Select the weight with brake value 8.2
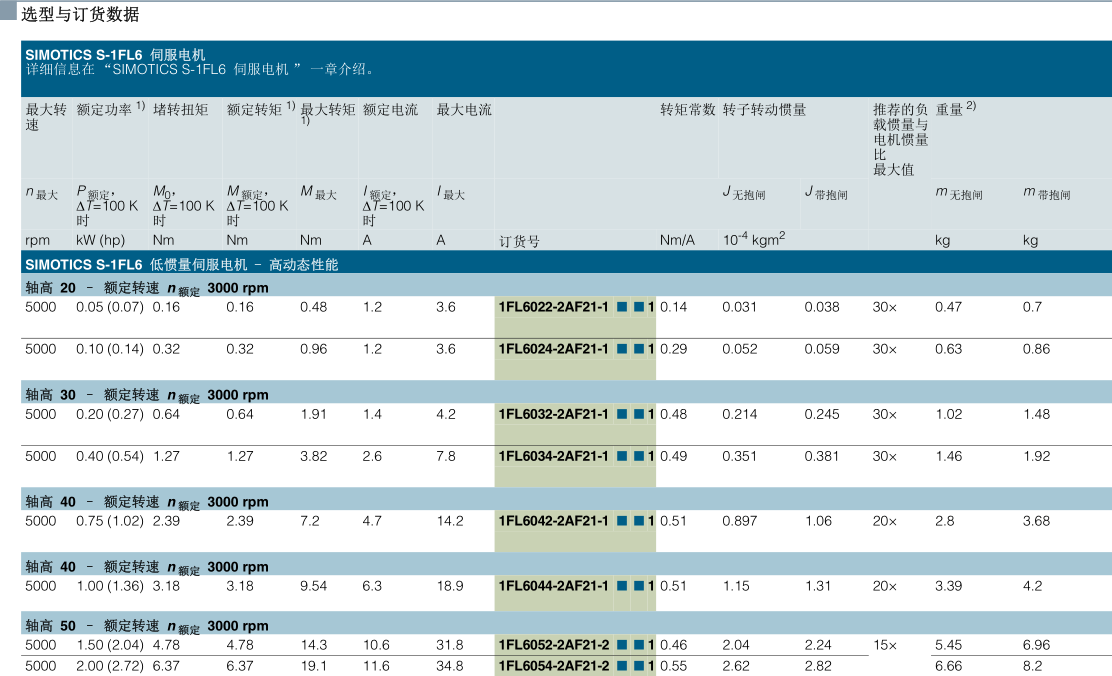Screen dimensions: 1112x676 1033,666
